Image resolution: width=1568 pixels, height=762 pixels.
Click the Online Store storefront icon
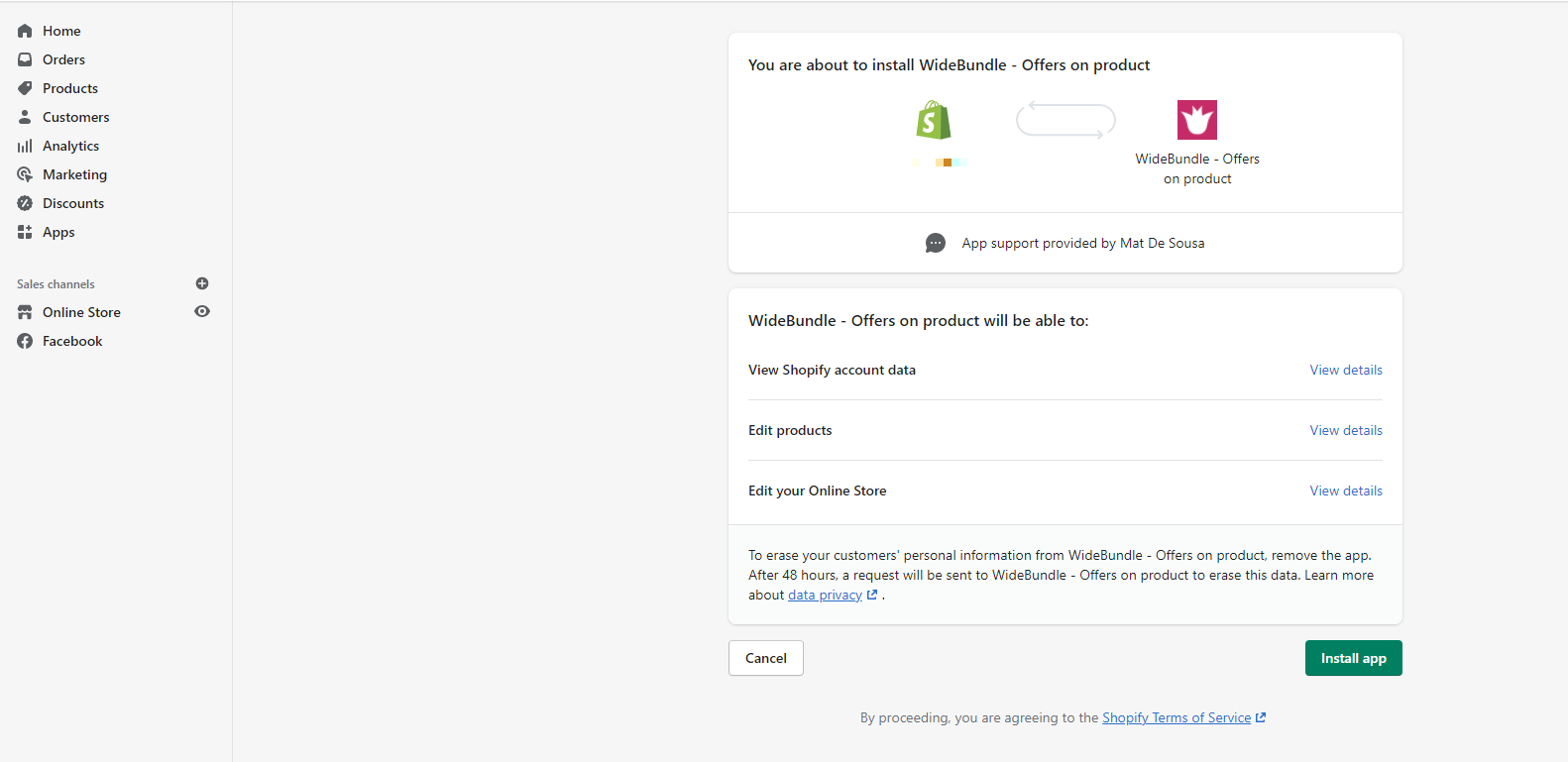tap(25, 312)
